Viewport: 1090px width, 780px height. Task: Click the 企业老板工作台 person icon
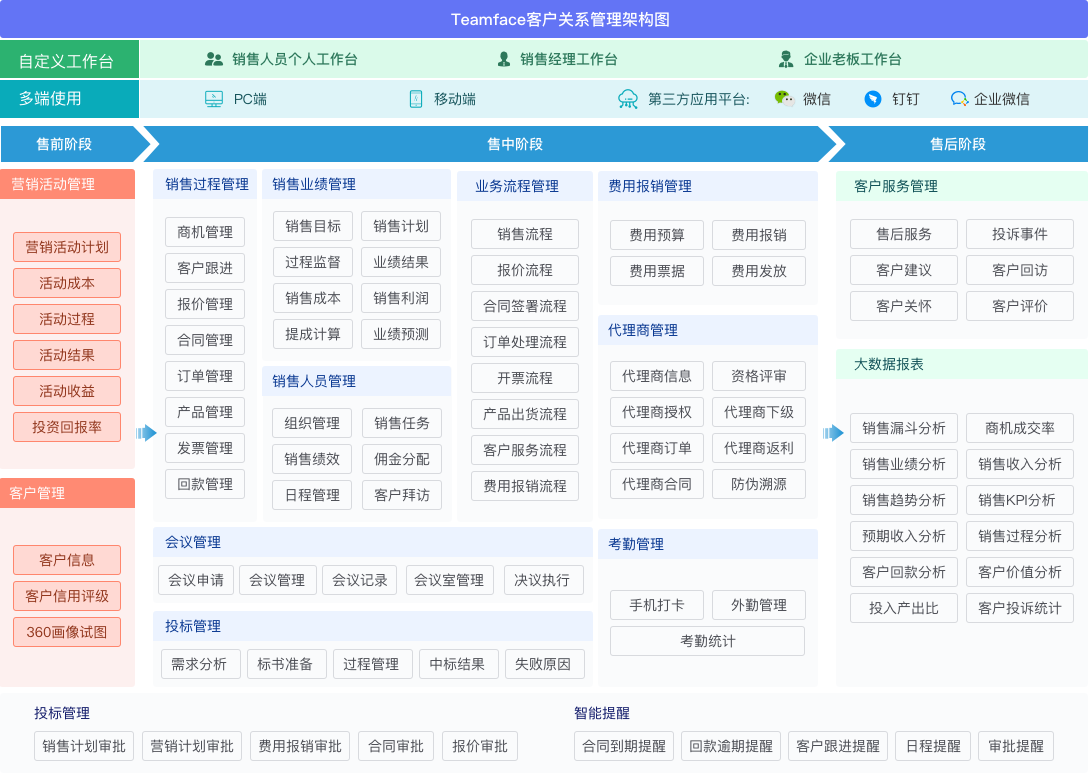(x=785, y=60)
